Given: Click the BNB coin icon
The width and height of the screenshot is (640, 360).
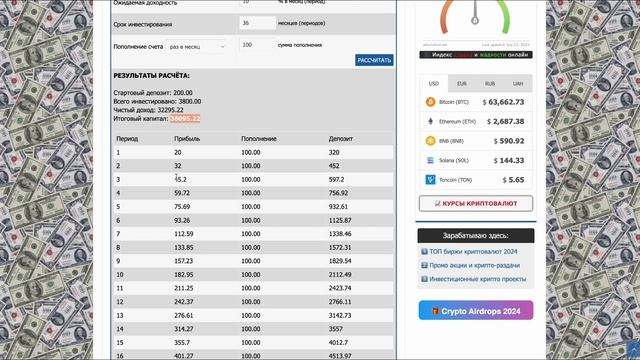Looking at the screenshot, I should click(430, 141).
